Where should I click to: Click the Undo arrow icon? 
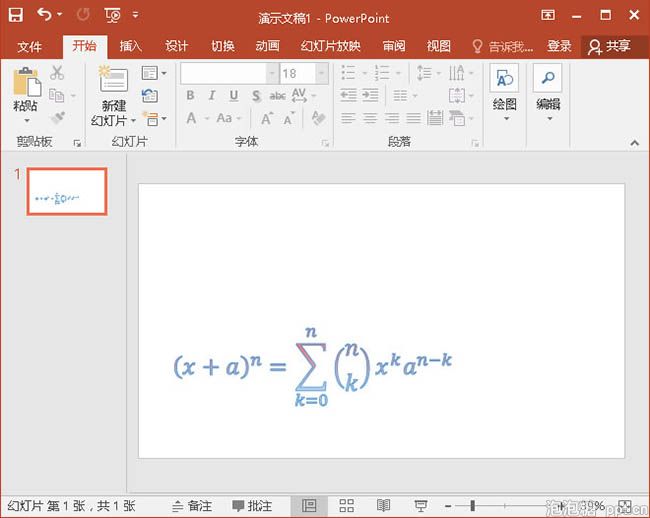45,15
